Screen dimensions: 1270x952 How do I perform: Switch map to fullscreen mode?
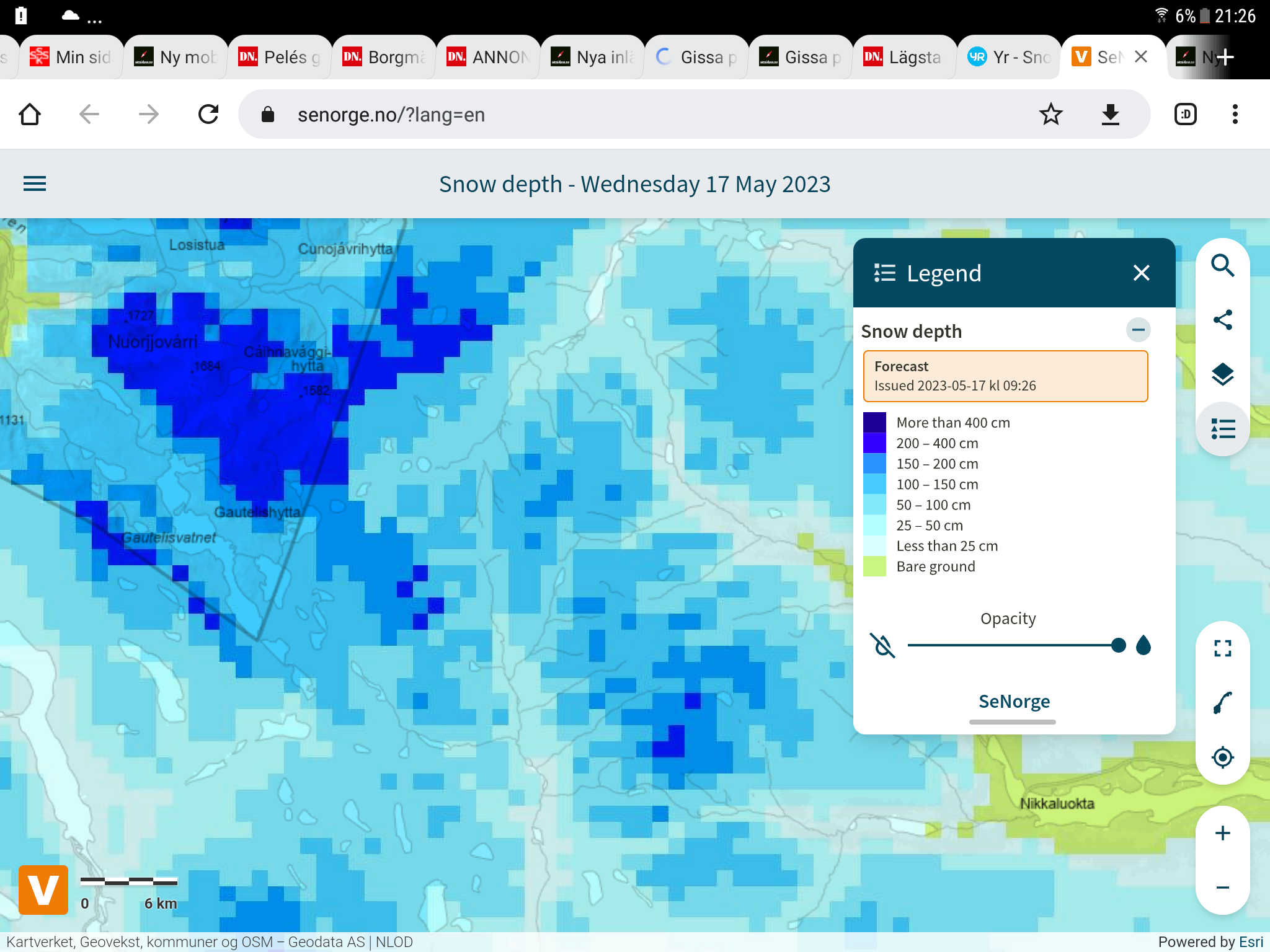click(1222, 648)
